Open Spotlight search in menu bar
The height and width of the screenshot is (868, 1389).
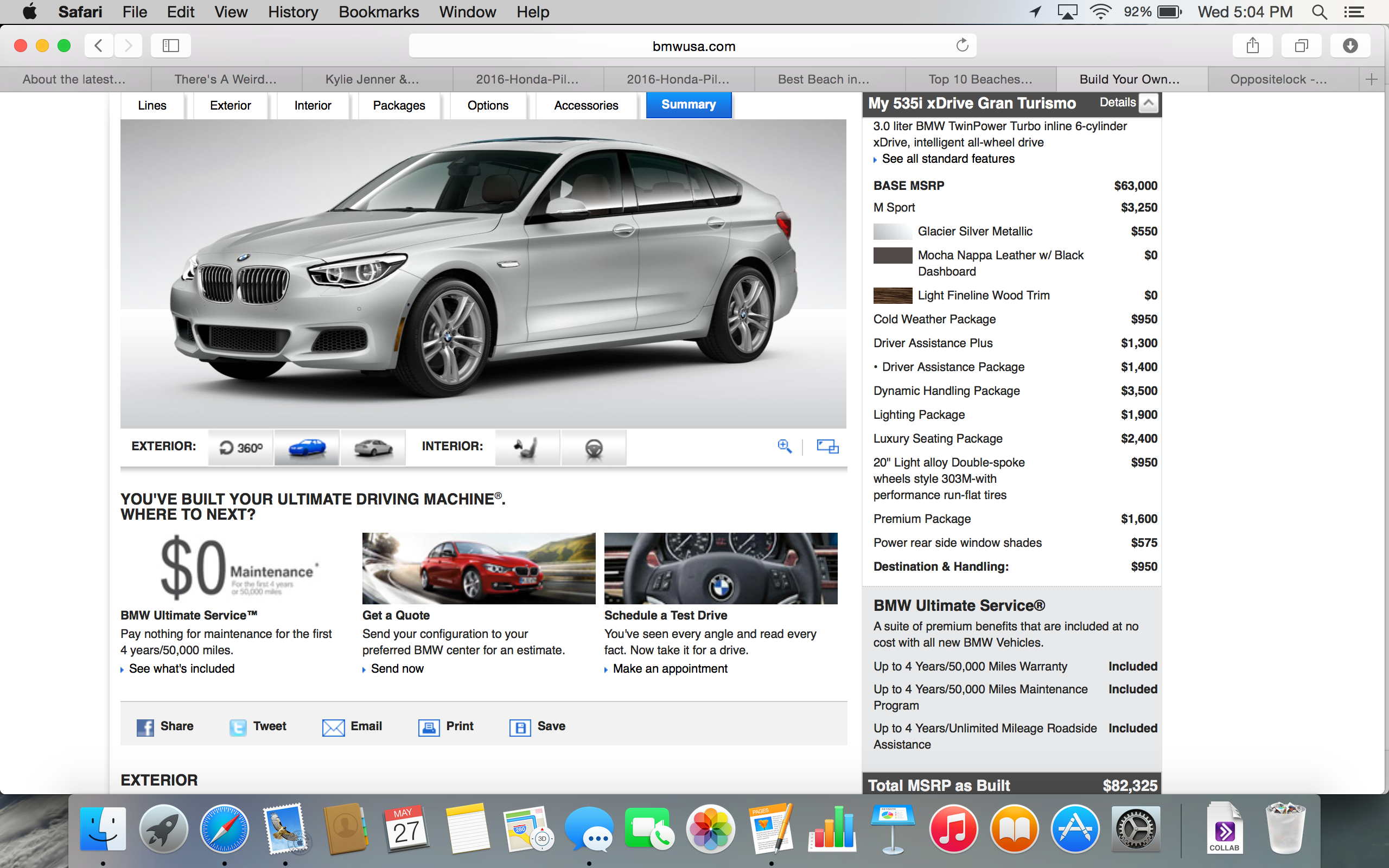[1319, 12]
